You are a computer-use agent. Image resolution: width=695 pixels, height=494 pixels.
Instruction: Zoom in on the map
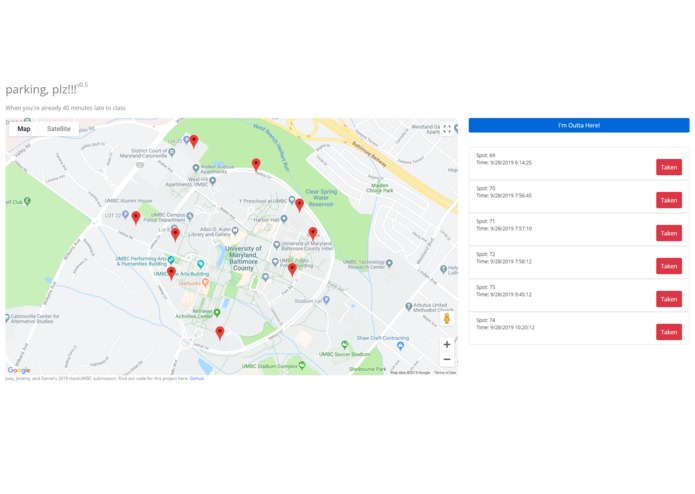click(x=447, y=344)
